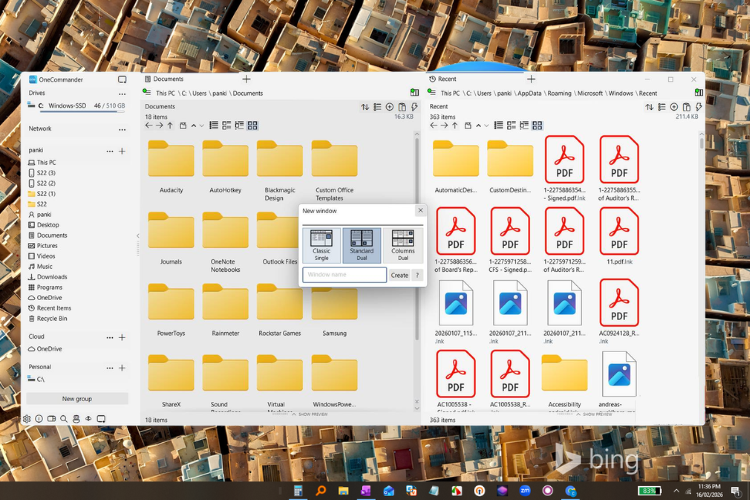The width and height of the screenshot is (750, 500).
Task: Click the New group button
Action: (x=77, y=399)
